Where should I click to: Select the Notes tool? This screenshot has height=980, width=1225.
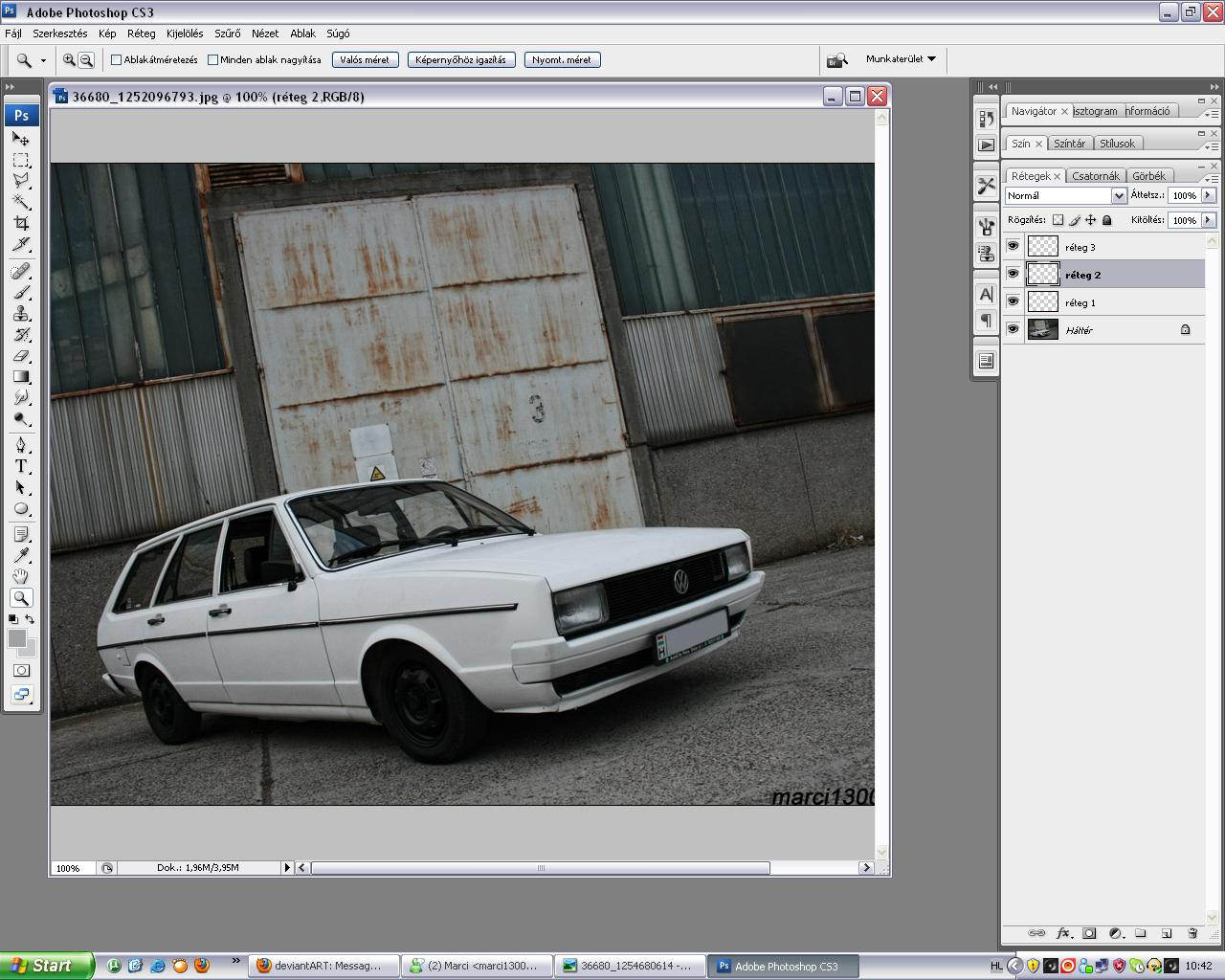tap(21, 535)
